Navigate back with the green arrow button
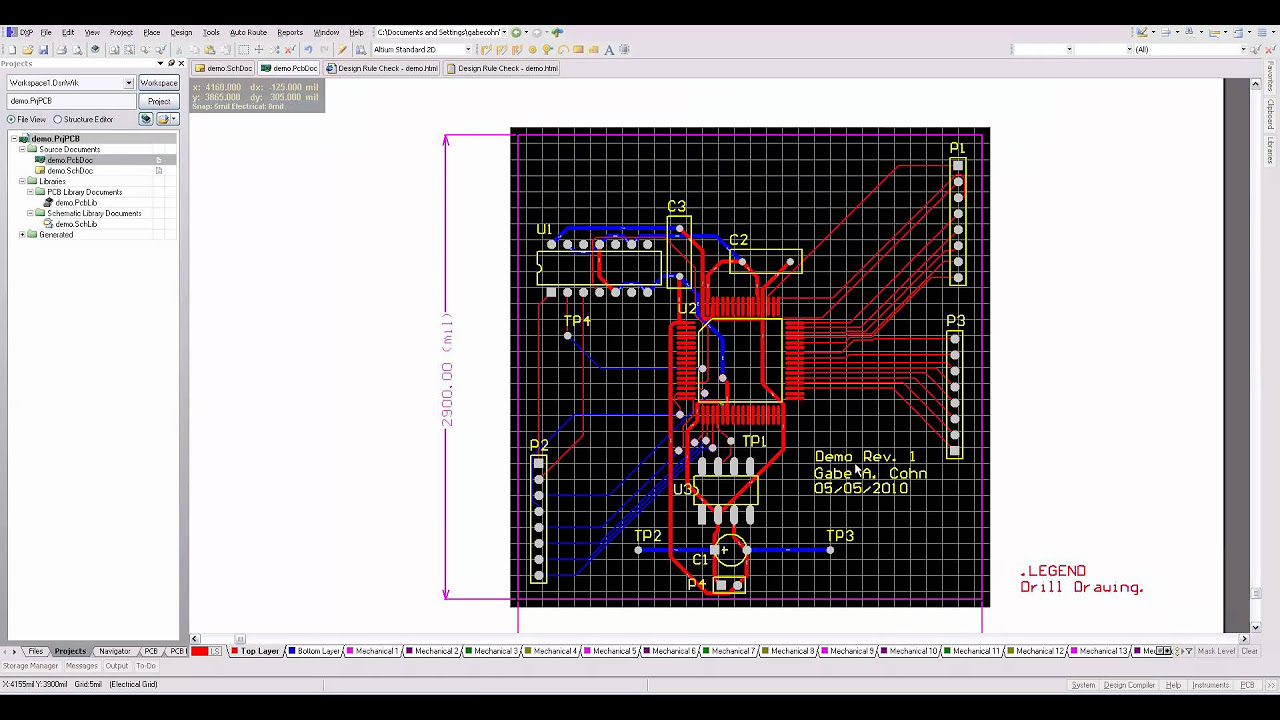The height and width of the screenshot is (720, 1280). 517,32
